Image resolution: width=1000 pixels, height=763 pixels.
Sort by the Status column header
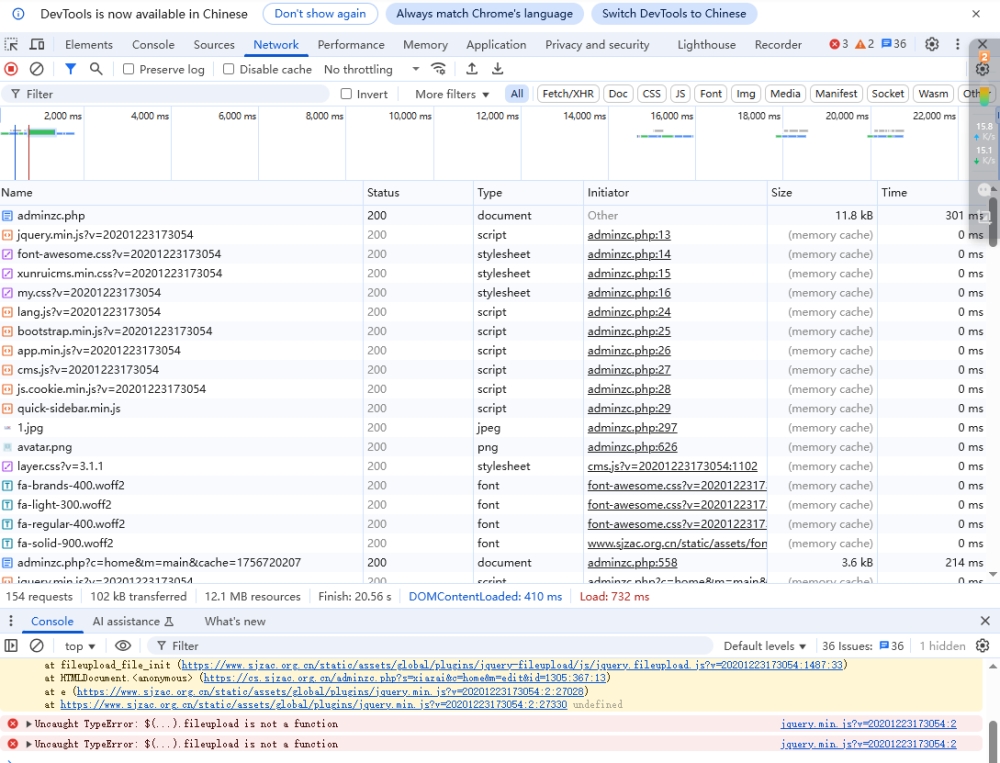418,193
